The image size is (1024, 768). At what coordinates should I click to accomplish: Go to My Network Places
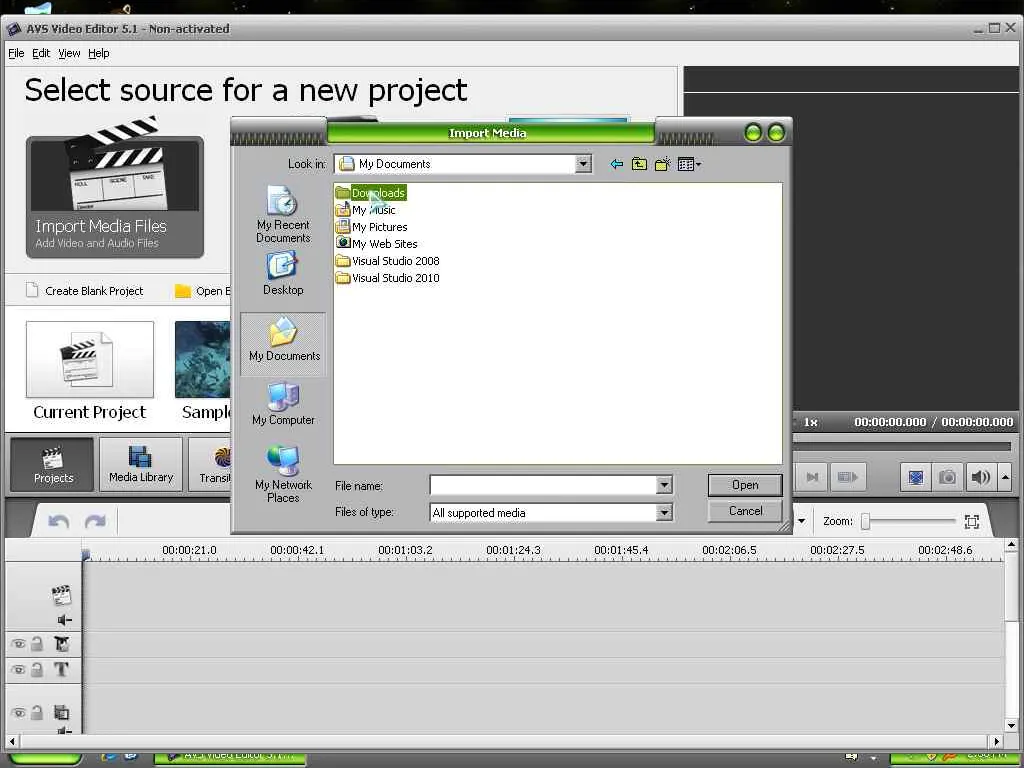pos(283,474)
